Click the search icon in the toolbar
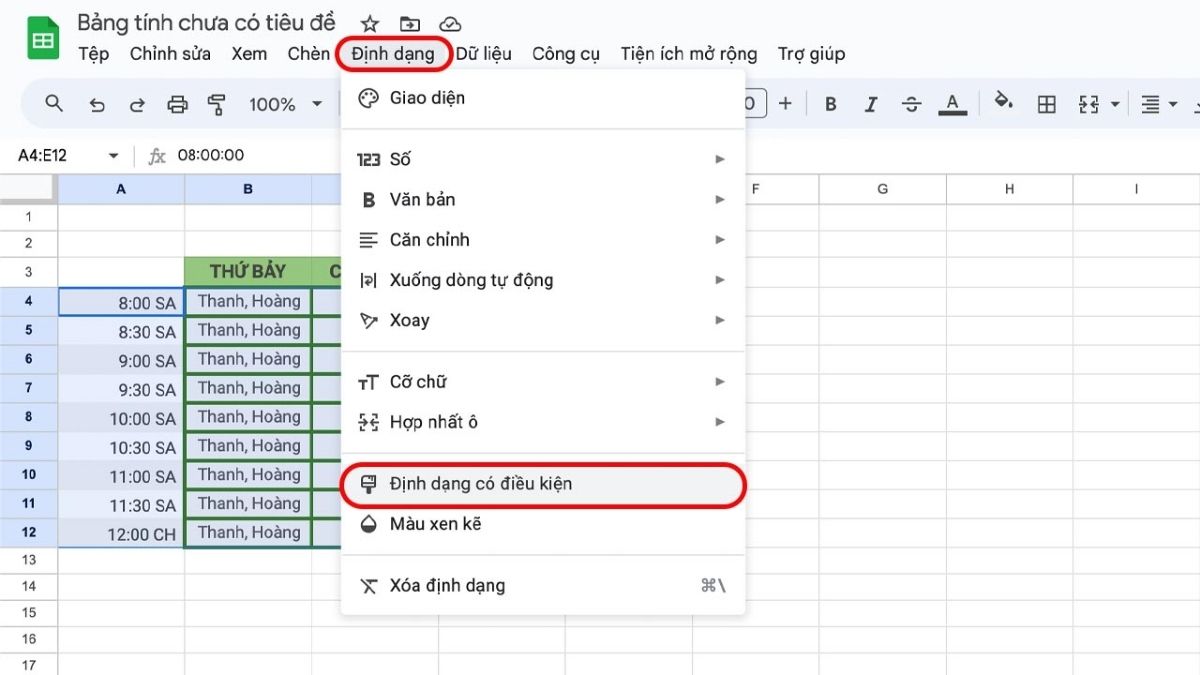 point(54,104)
